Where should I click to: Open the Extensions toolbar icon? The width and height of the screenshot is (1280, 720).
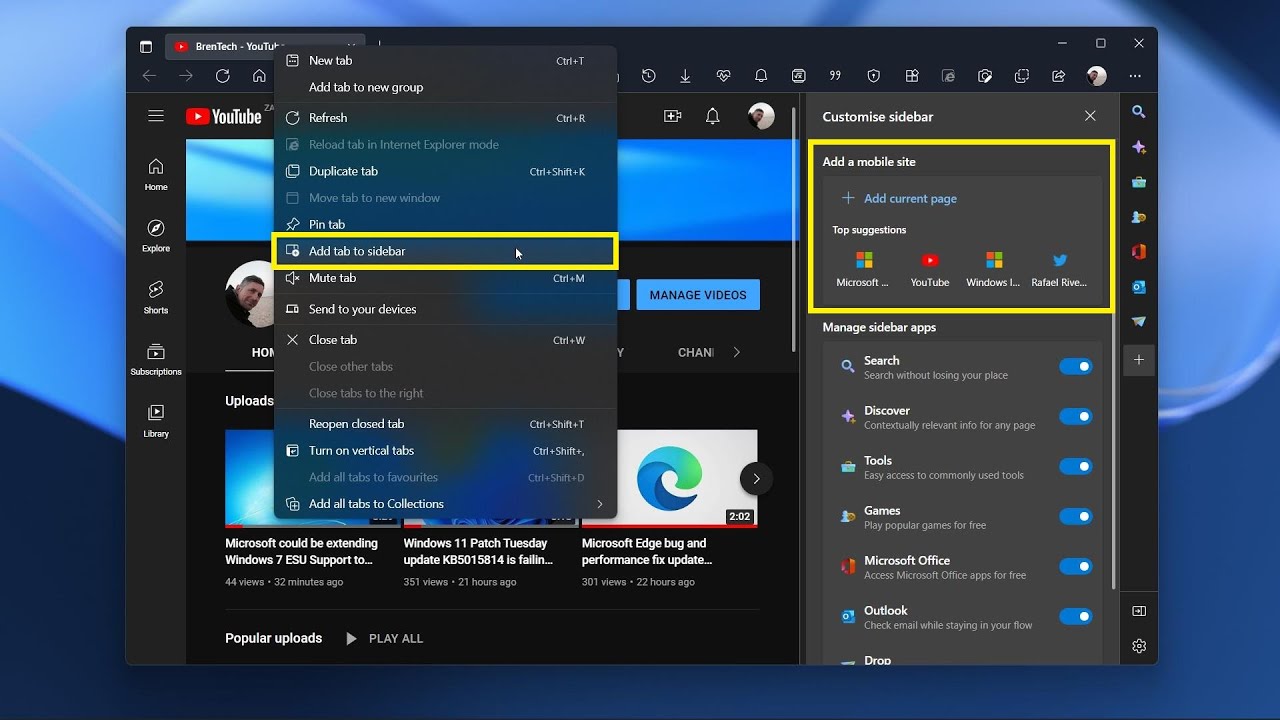click(911, 76)
